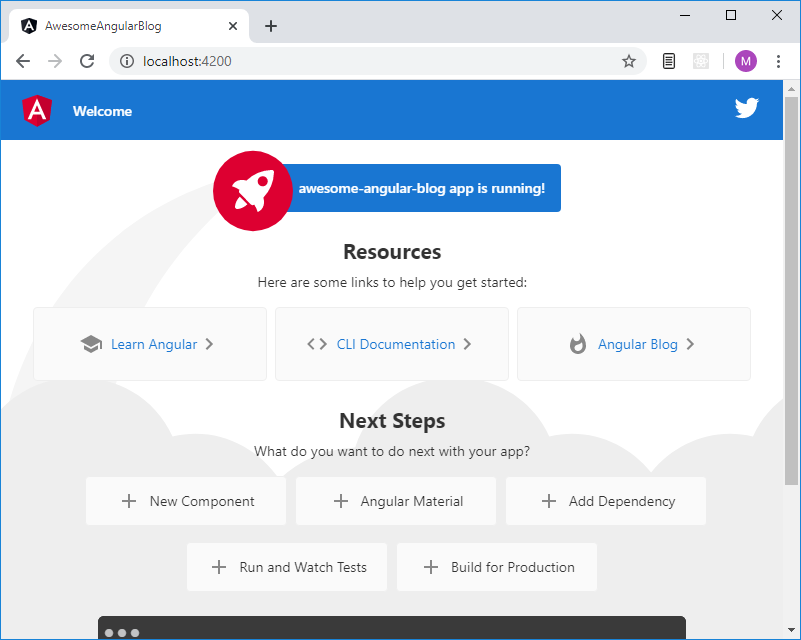The width and height of the screenshot is (801, 640).
Task: Click the Angular logo in the navbar
Action: [x=37, y=110]
